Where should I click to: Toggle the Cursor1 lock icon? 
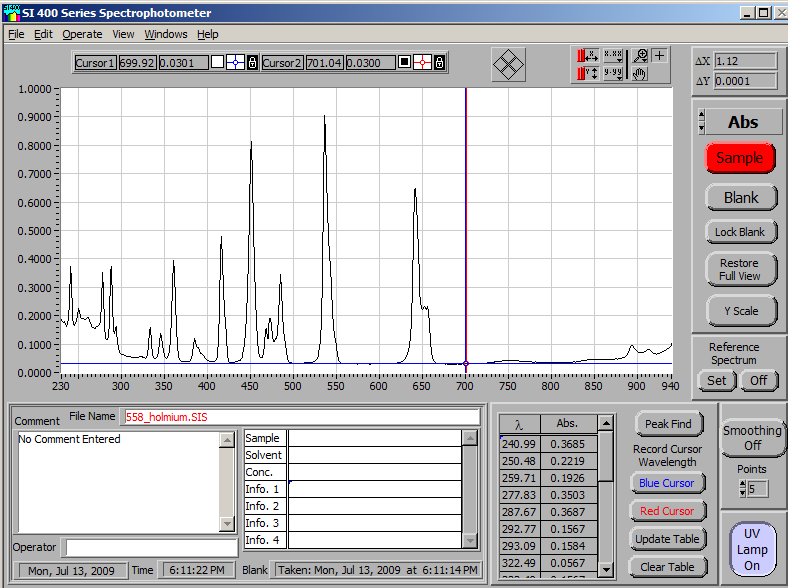252,63
